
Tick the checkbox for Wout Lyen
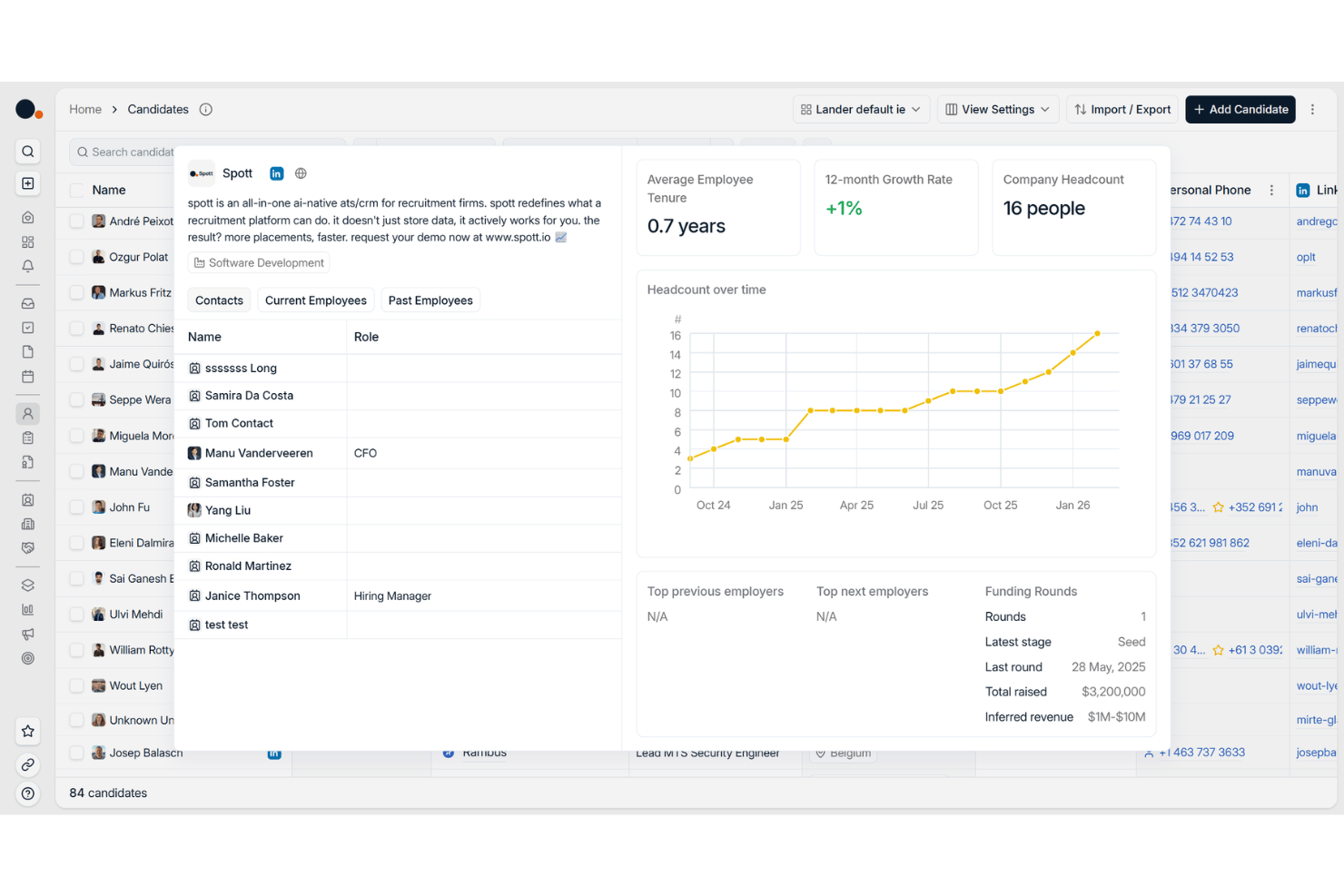tap(77, 685)
